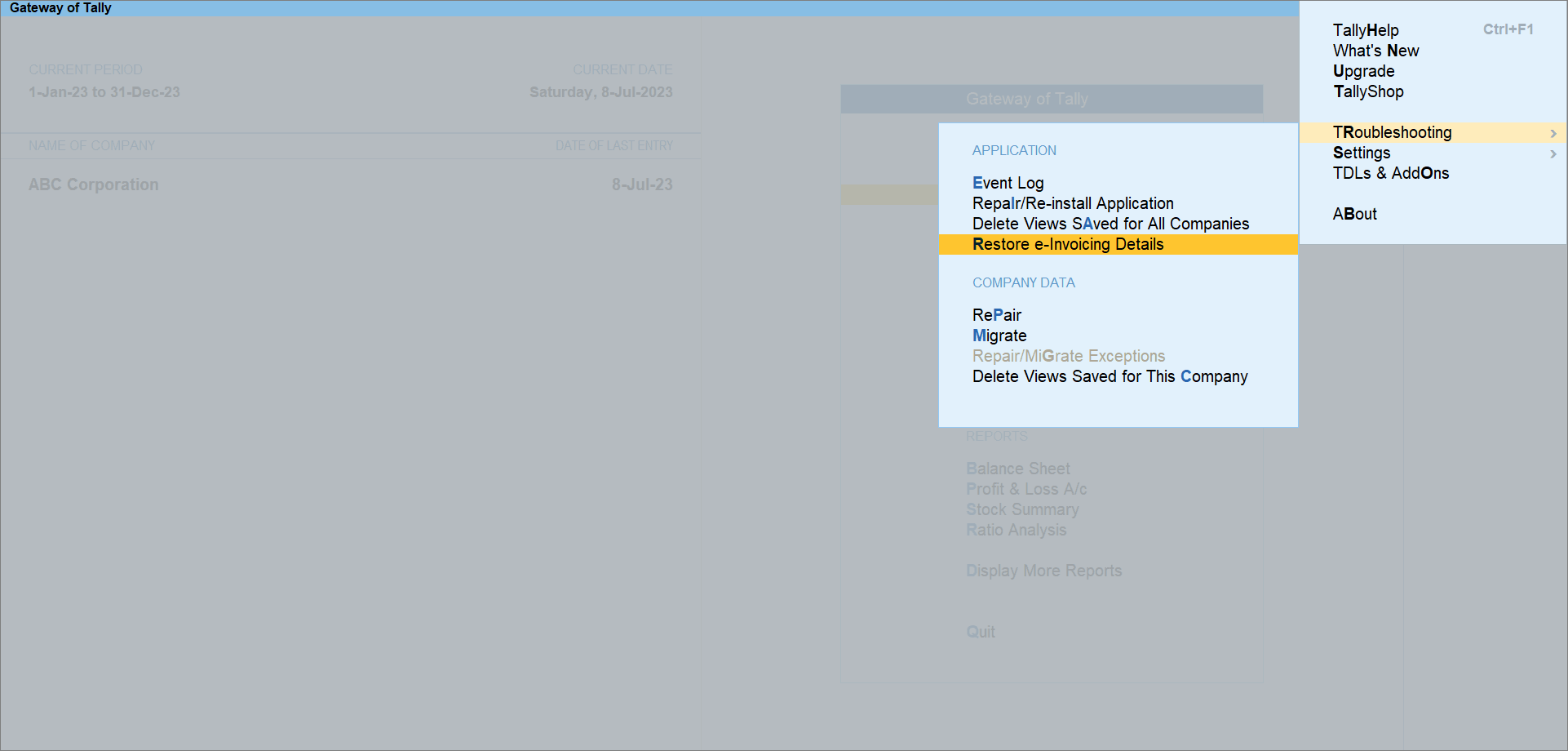Open Event Log under Application
The height and width of the screenshot is (751, 1568).
coord(1008,183)
